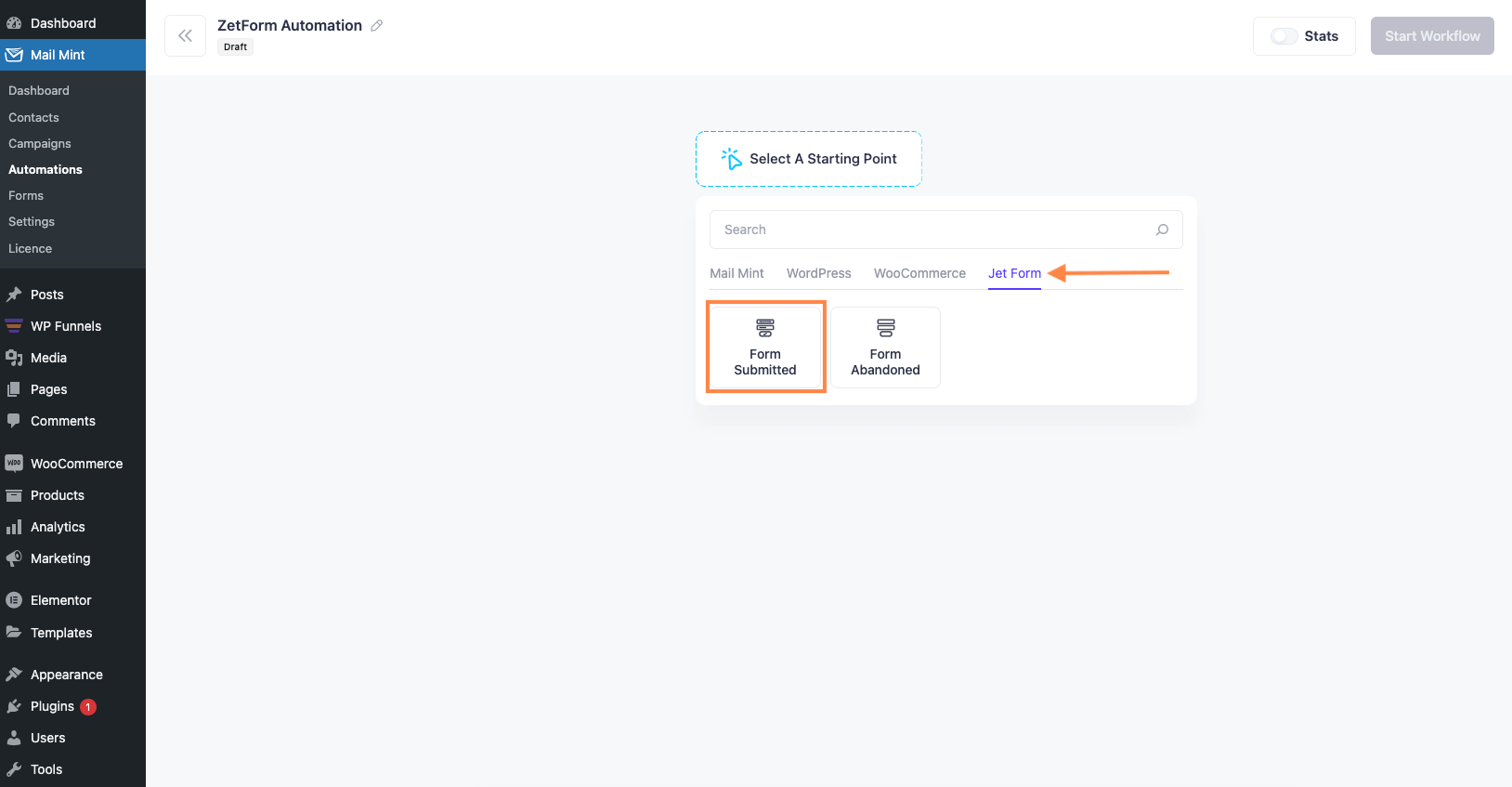This screenshot has height=787, width=1512.
Task: Open the WP Funnels menu label
Action: [x=66, y=326]
